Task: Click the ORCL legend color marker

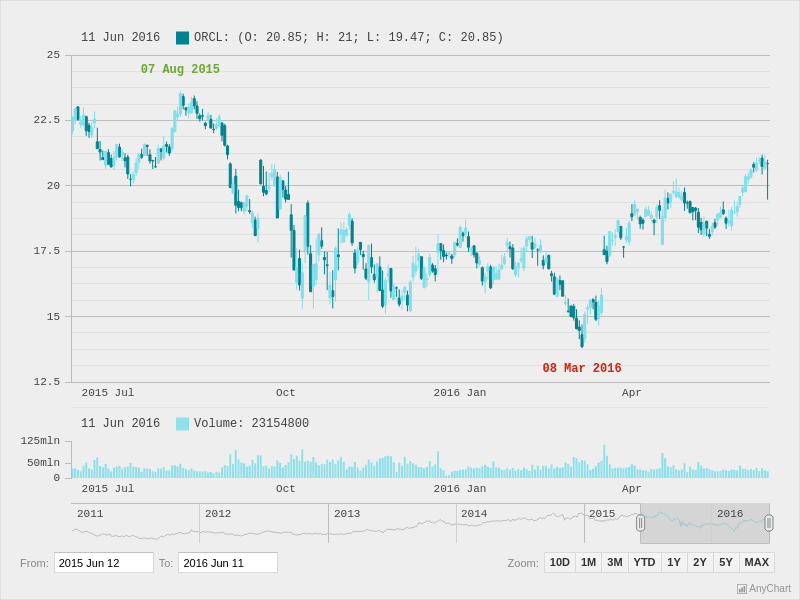Action: (x=183, y=38)
